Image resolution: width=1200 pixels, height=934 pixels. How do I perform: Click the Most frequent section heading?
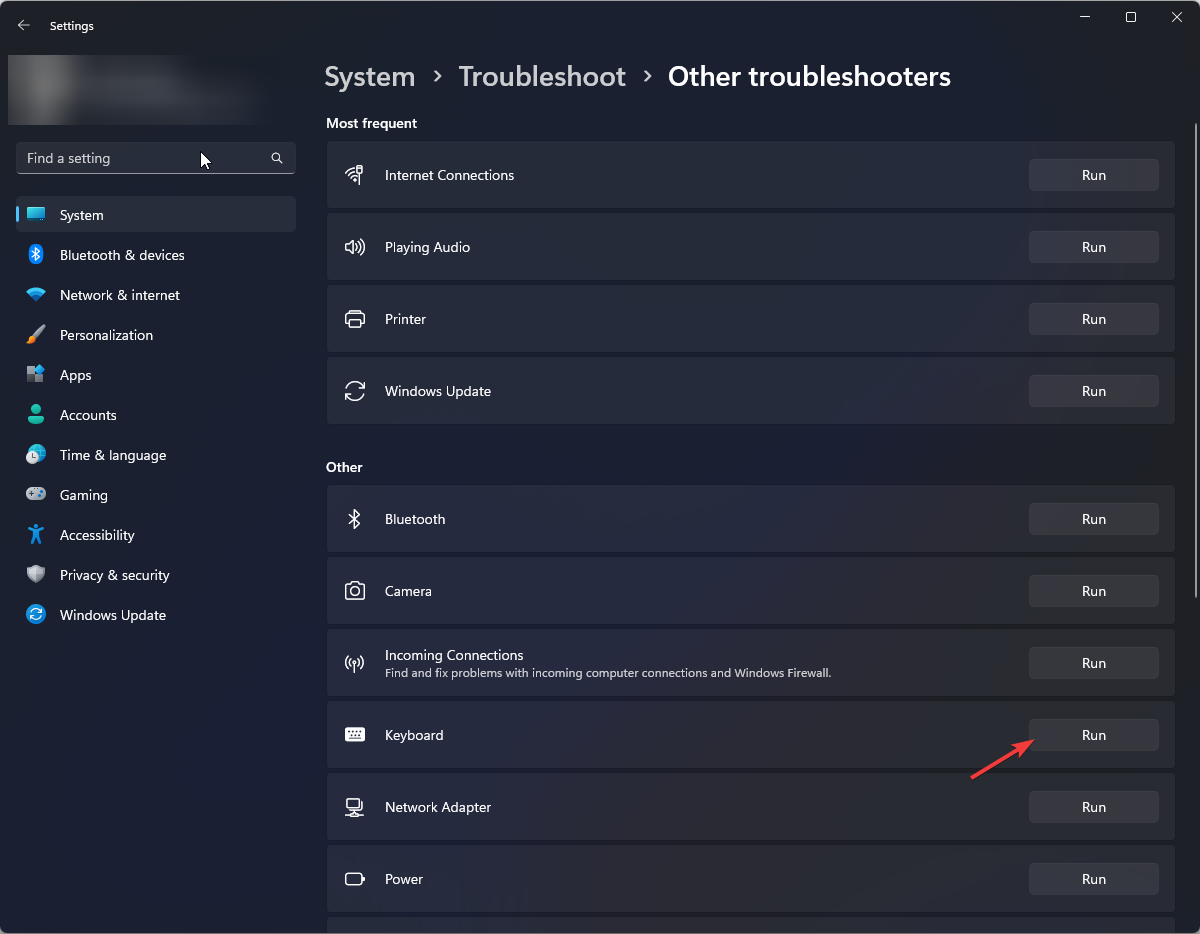(372, 123)
